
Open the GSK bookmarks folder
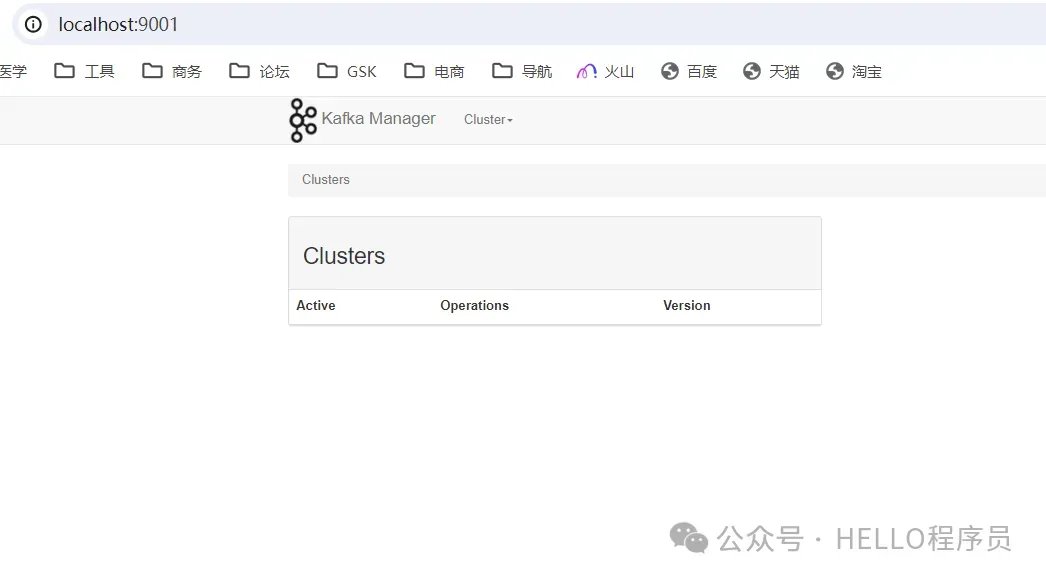click(x=347, y=71)
